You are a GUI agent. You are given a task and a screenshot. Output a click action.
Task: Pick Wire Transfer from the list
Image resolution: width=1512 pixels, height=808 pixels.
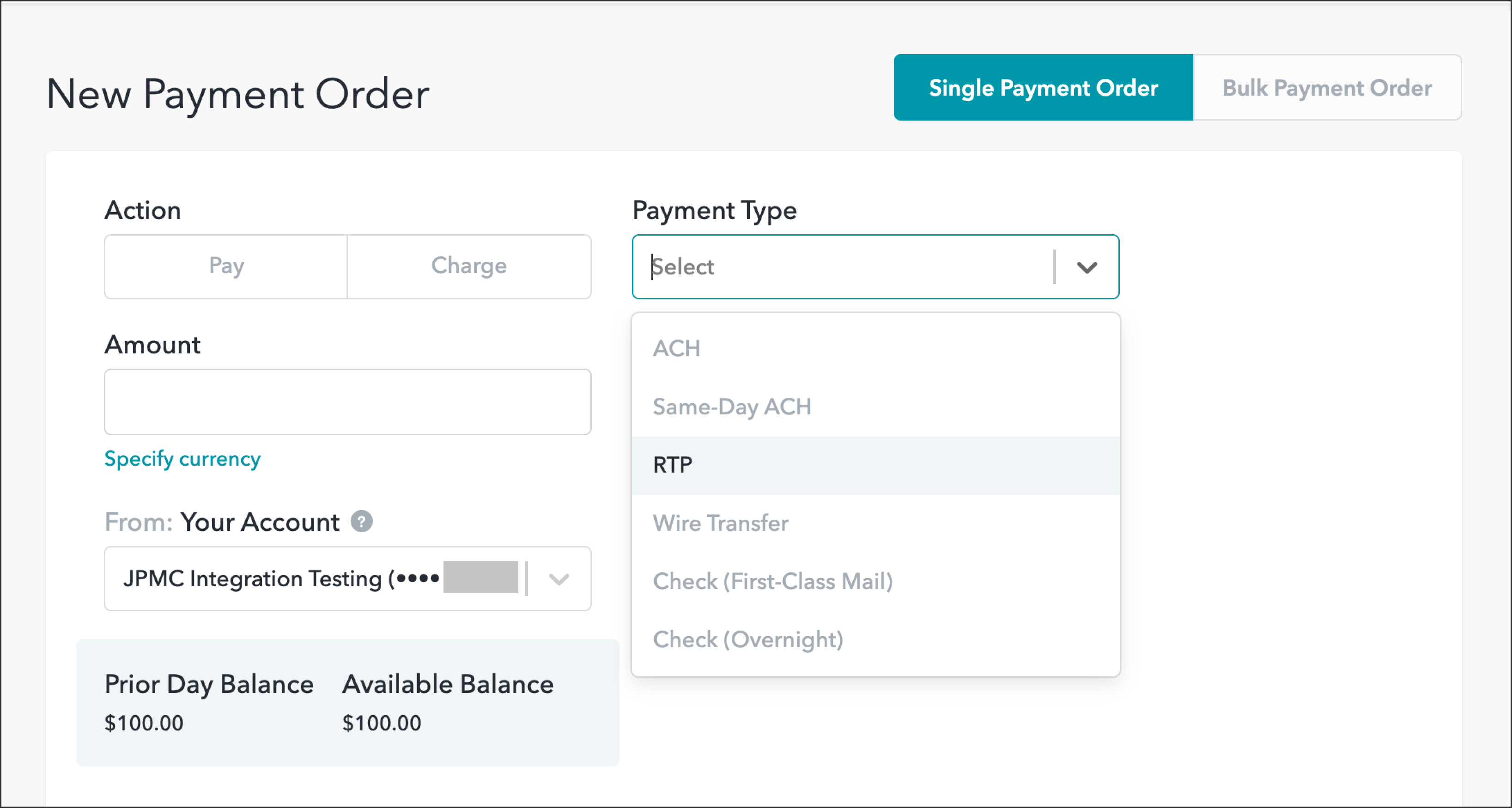pyautogui.click(x=720, y=523)
